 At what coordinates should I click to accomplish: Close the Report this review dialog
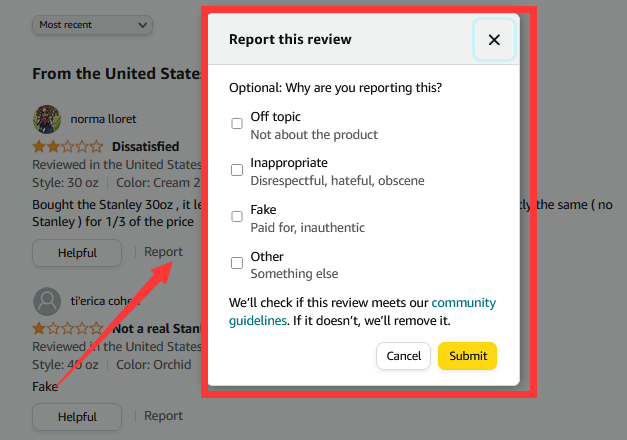tap(493, 40)
